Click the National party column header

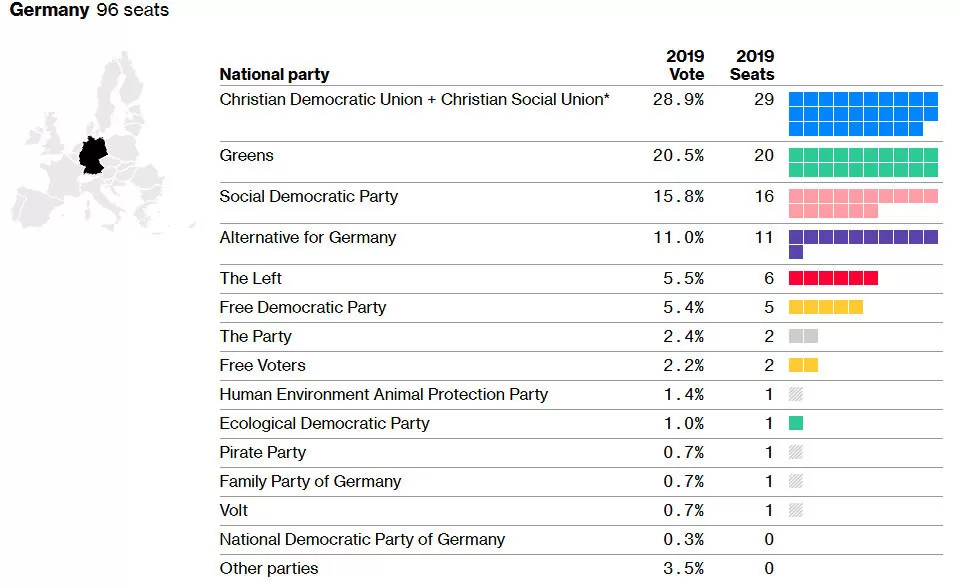pyautogui.click(x=275, y=74)
